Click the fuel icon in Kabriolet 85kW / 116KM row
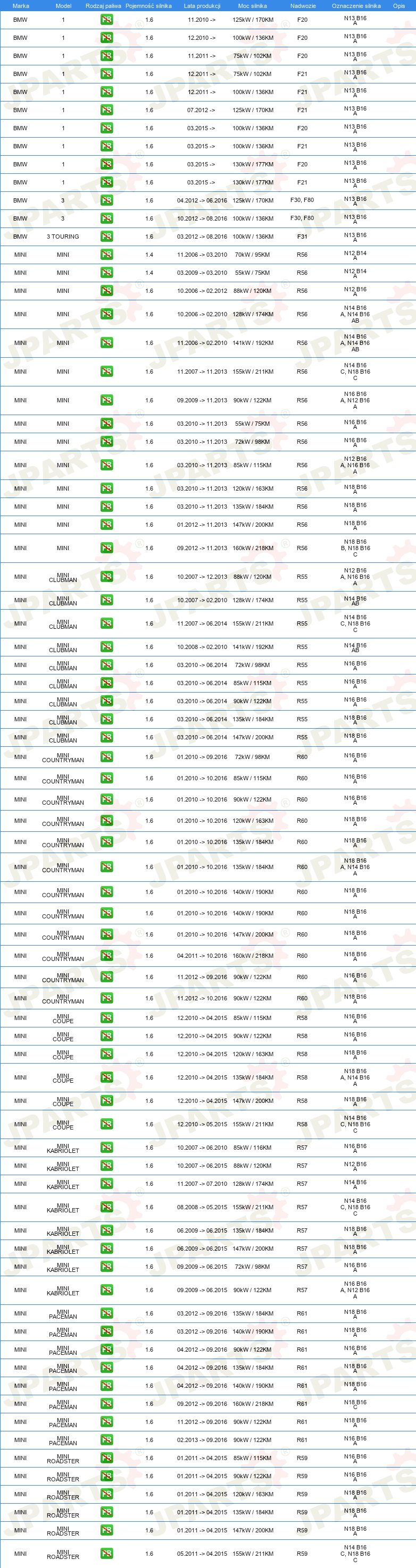 (106, 1148)
